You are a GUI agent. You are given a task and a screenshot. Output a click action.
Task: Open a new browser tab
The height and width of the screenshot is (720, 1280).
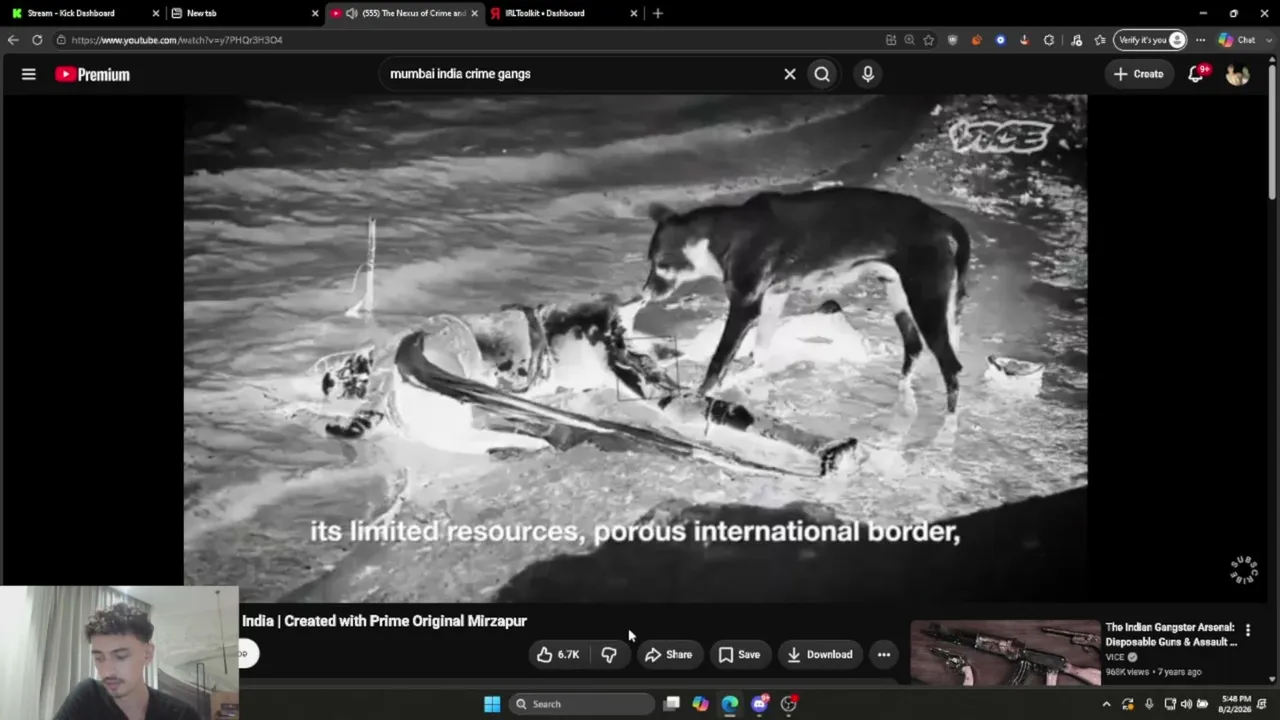[x=657, y=13]
